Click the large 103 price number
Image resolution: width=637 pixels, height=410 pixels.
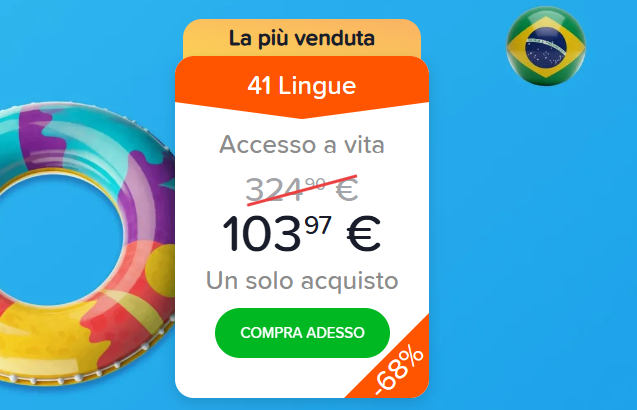(262, 234)
